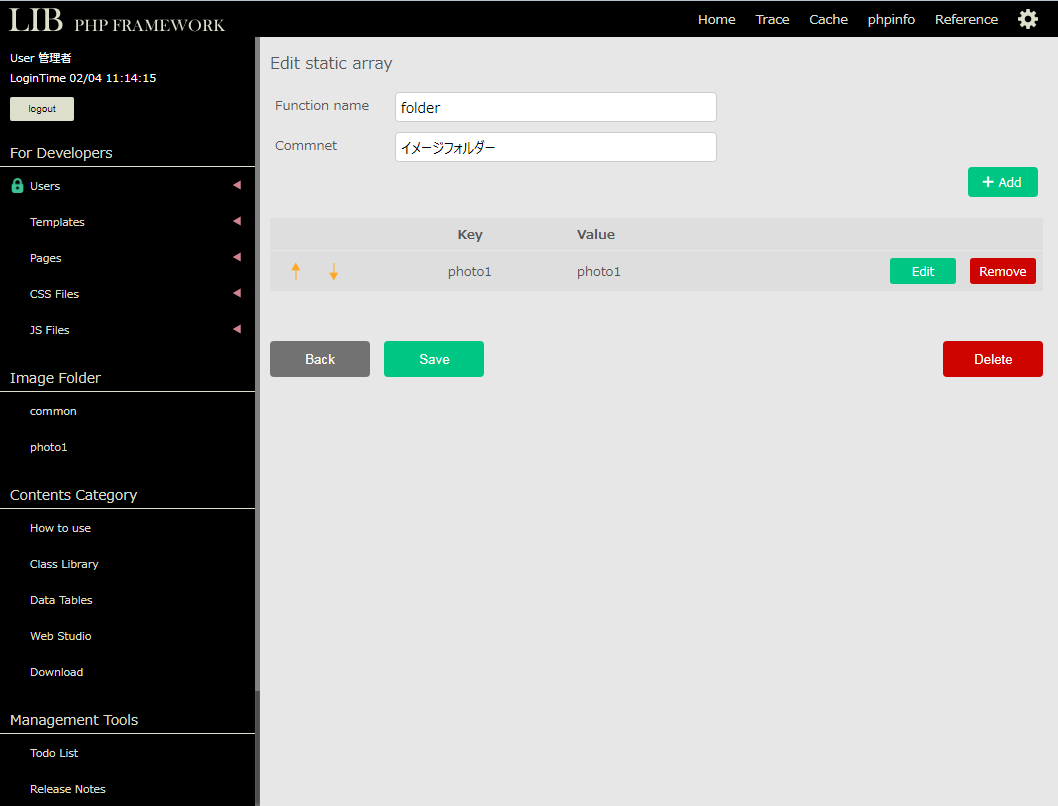Open the photo1 image folder link
This screenshot has width=1058, height=806.
click(49, 447)
